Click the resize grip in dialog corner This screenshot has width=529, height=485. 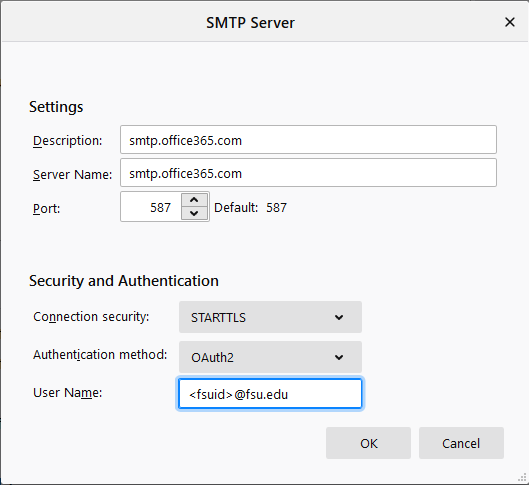click(x=522, y=478)
